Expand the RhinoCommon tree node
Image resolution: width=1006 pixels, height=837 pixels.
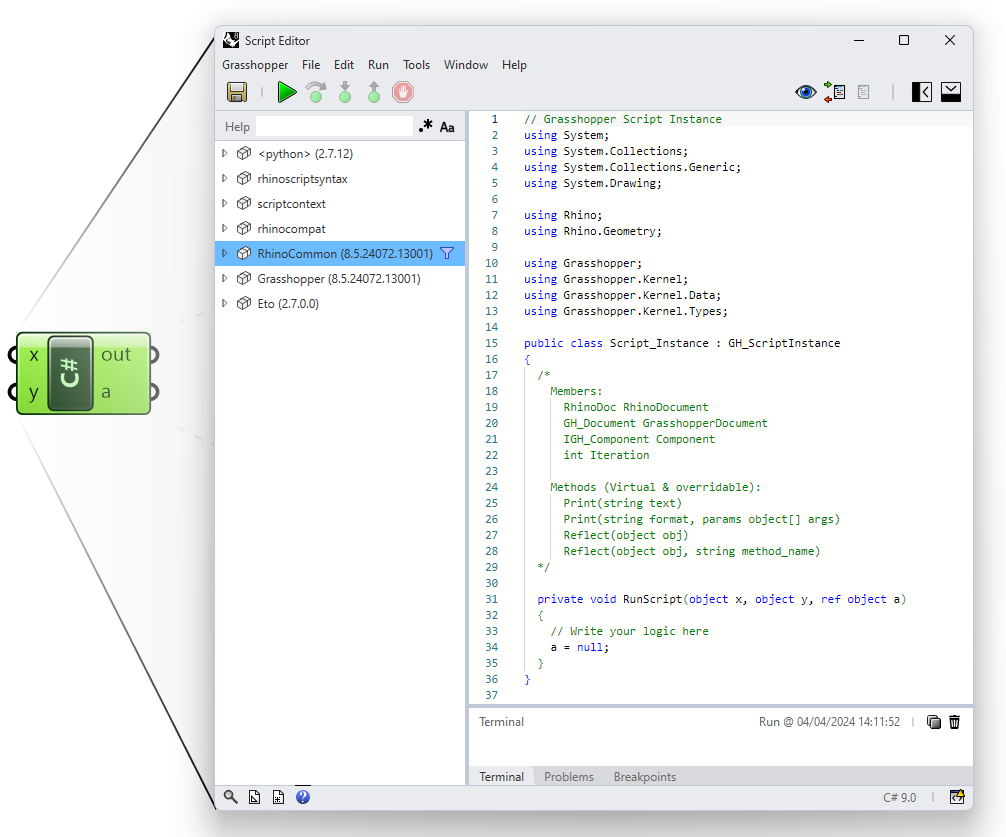pos(225,254)
